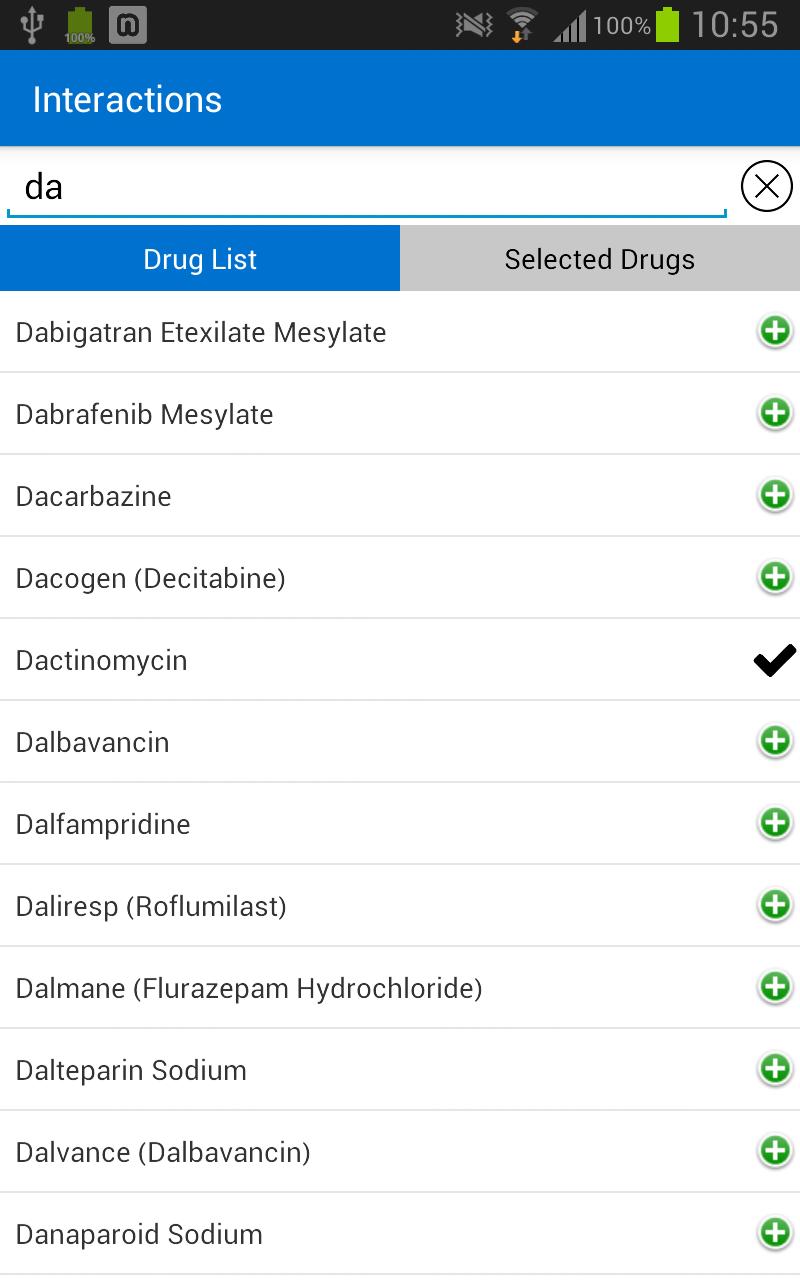800x1280 pixels.
Task: Add Dalteparin Sodium with plus icon
Action: click(775, 1069)
